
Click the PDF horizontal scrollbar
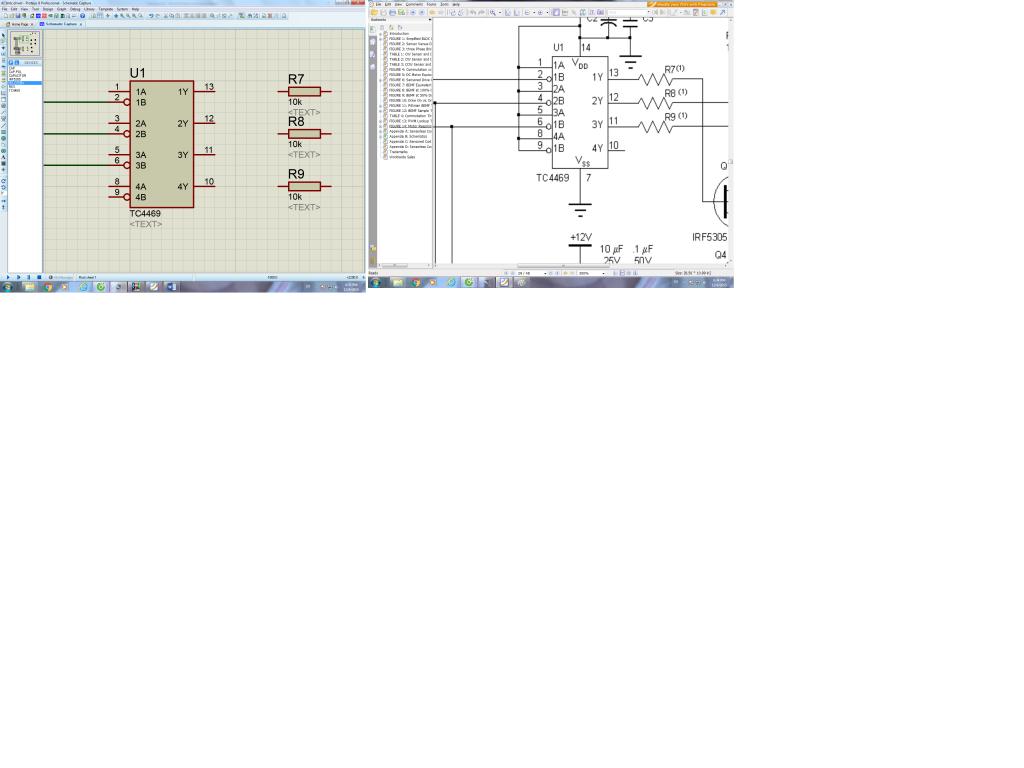pos(580,266)
